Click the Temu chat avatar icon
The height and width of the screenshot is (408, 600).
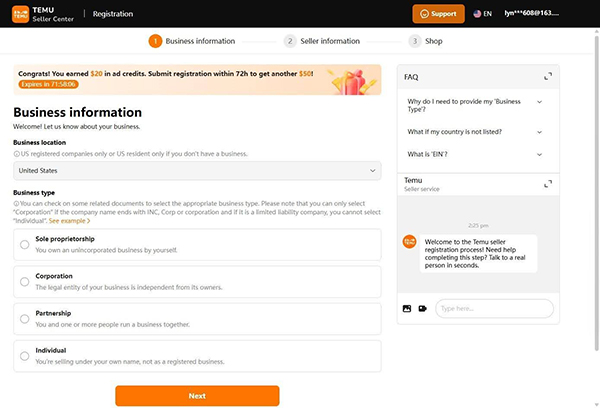[409, 242]
